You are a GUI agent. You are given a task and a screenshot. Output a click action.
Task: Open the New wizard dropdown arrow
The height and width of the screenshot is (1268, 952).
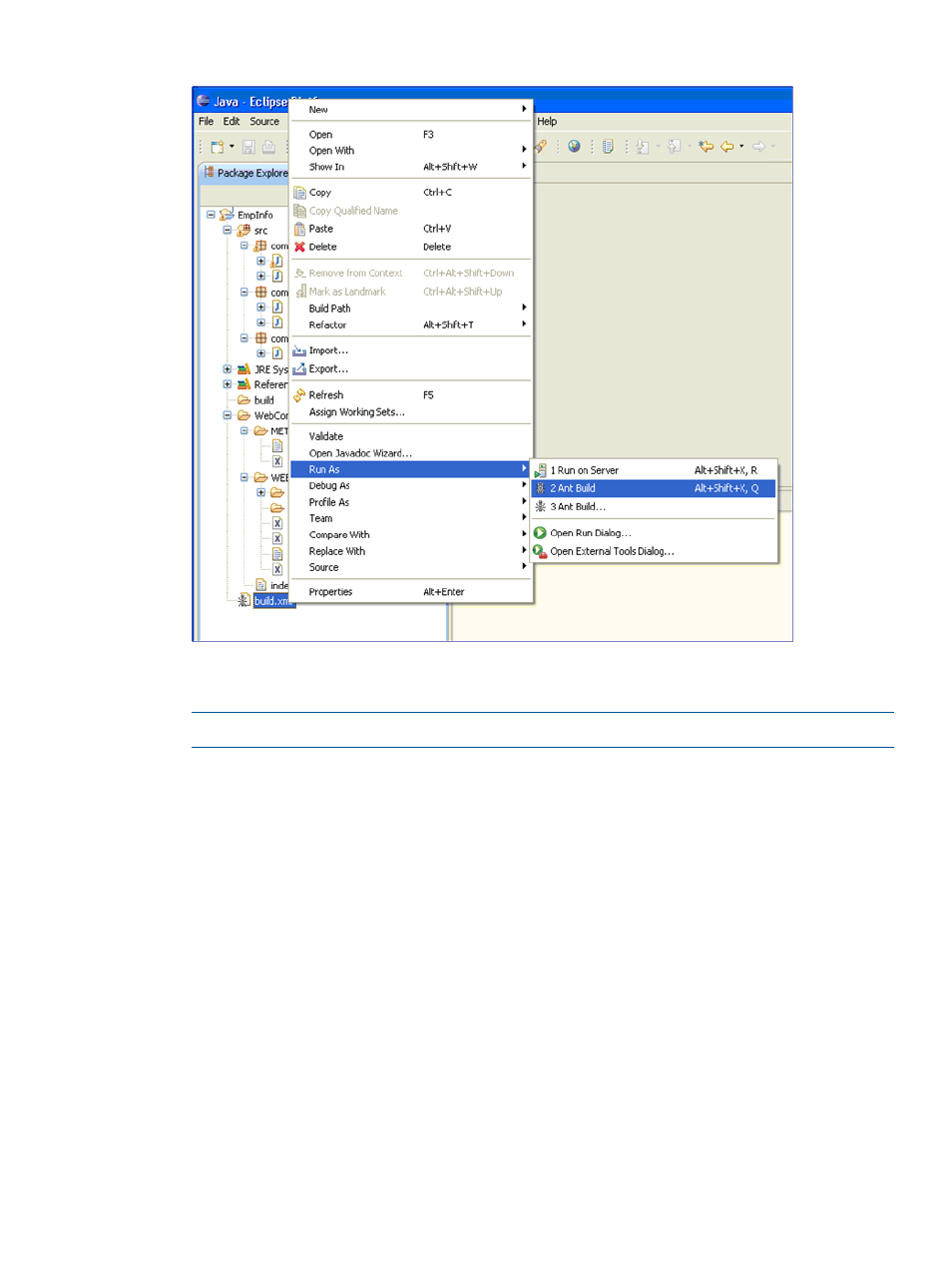point(232,147)
